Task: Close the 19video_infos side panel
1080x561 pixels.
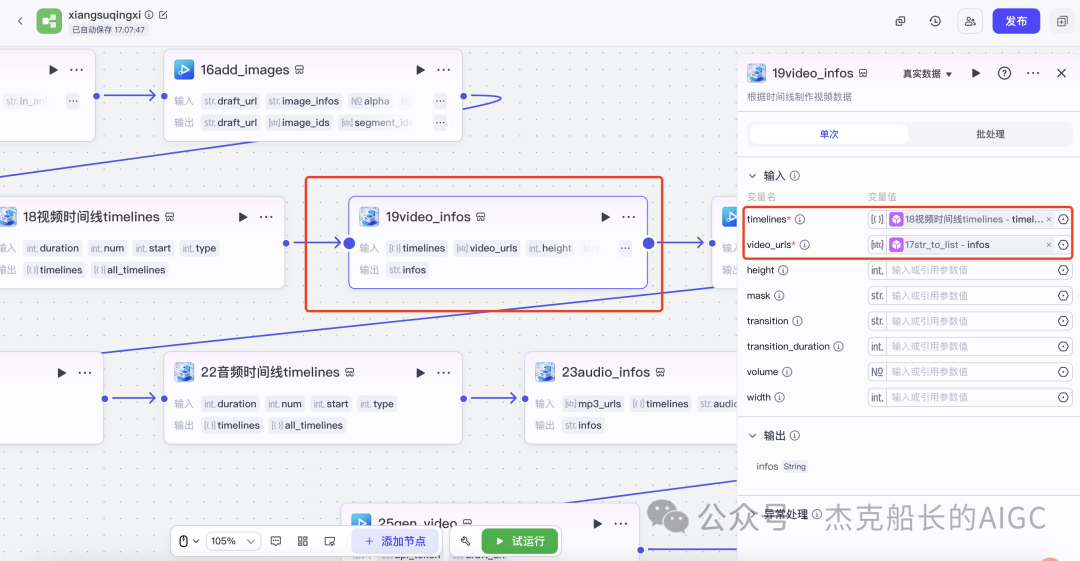Action: (x=1061, y=73)
